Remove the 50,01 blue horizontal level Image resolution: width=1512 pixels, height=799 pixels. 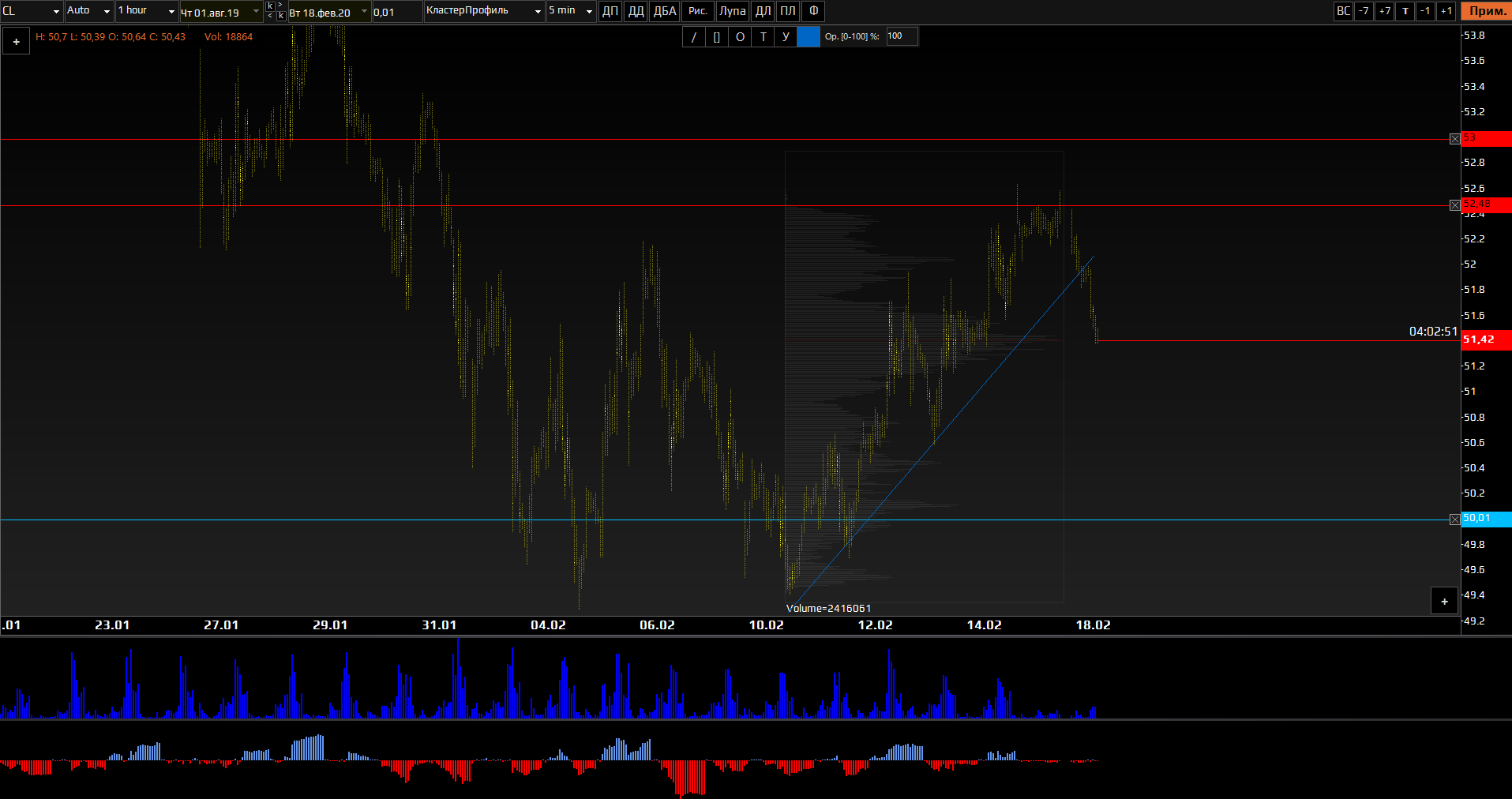tap(1454, 520)
